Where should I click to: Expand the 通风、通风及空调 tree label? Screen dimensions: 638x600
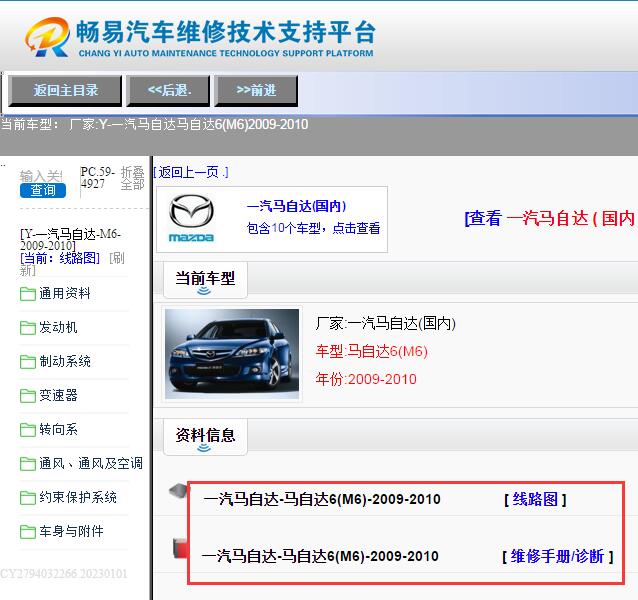[x=91, y=463]
